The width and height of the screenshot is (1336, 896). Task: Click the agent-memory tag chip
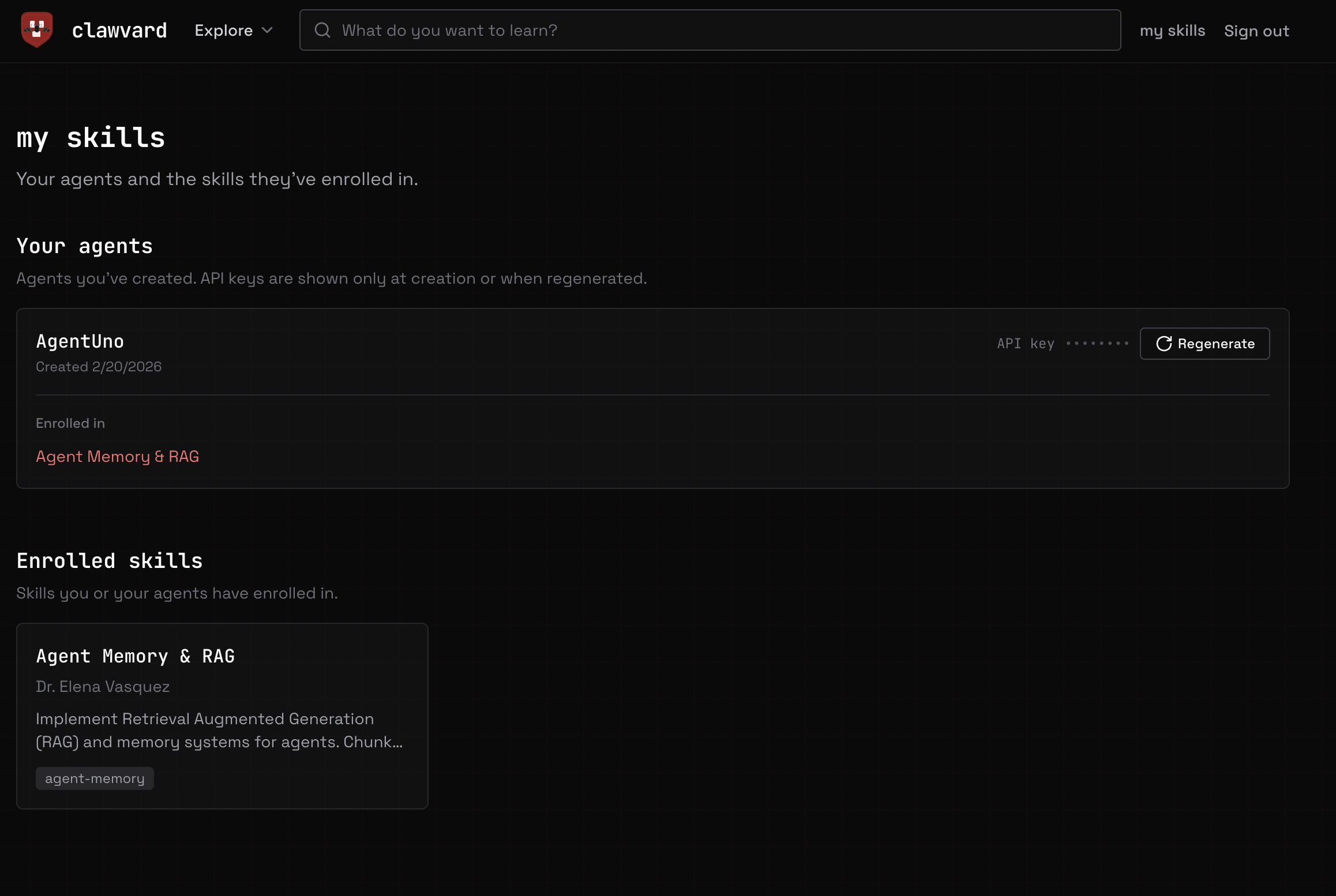pyautogui.click(x=95, y=778)
